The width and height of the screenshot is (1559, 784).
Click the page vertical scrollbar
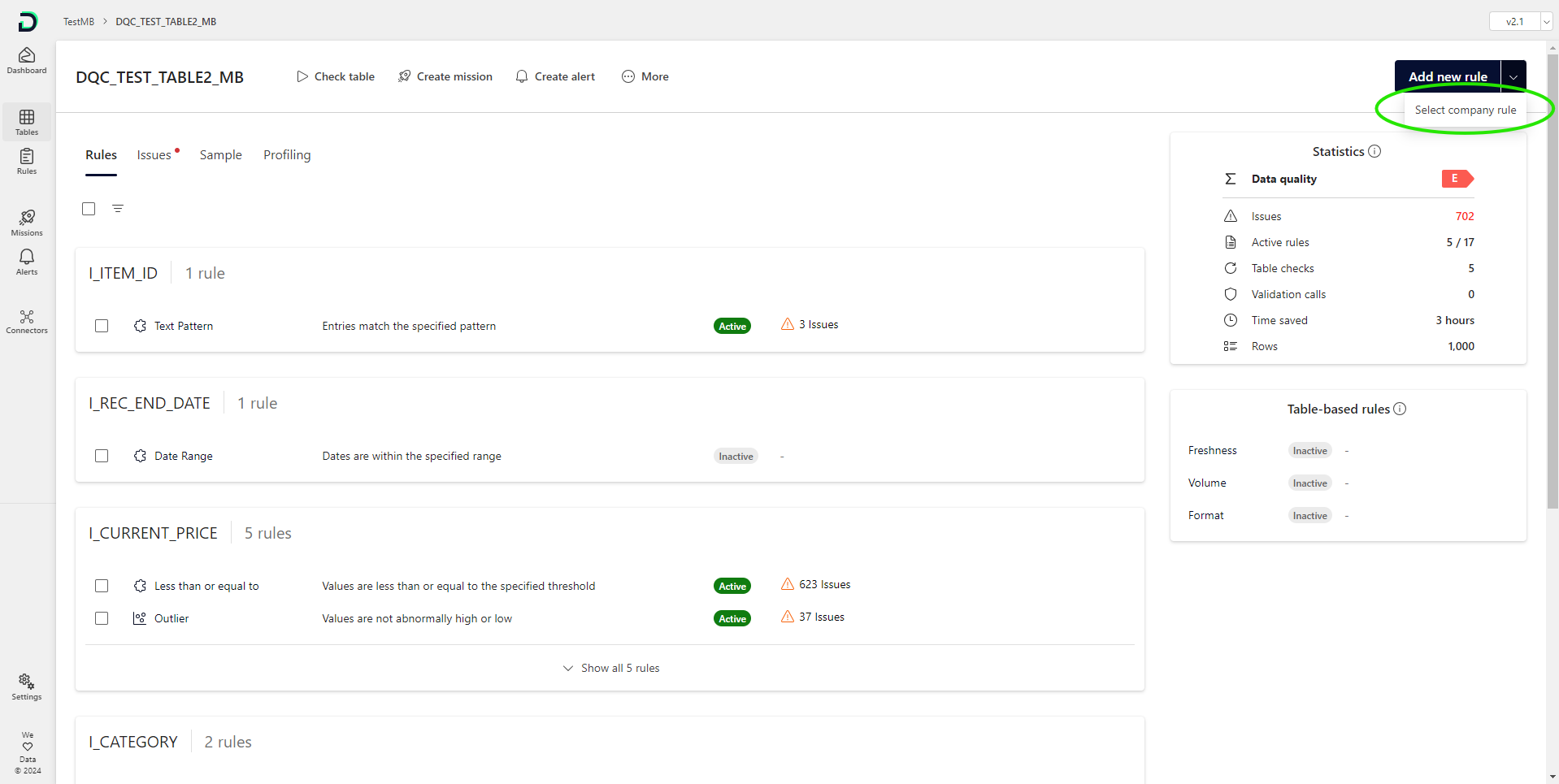coord(1552,280)
